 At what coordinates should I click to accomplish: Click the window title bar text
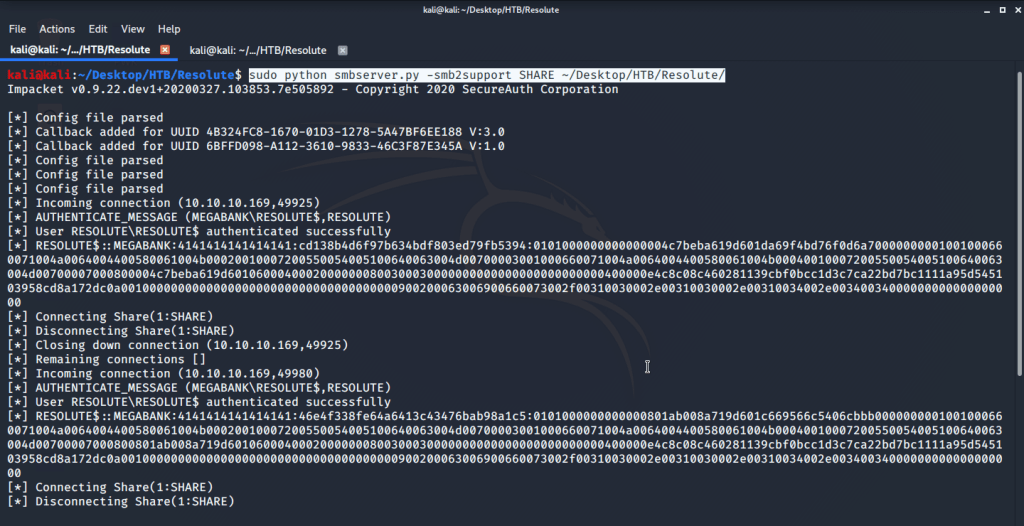[x=511, y=10]
